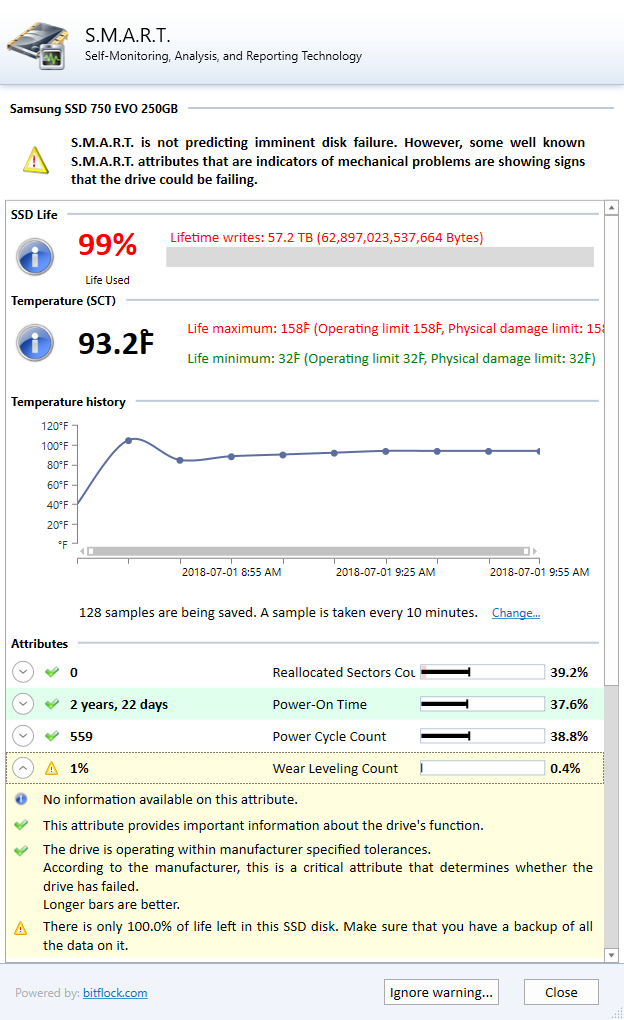Click the Wear Leveling Count 0.4% bar
Viewport: 624px width, 1020px height.
482,768
